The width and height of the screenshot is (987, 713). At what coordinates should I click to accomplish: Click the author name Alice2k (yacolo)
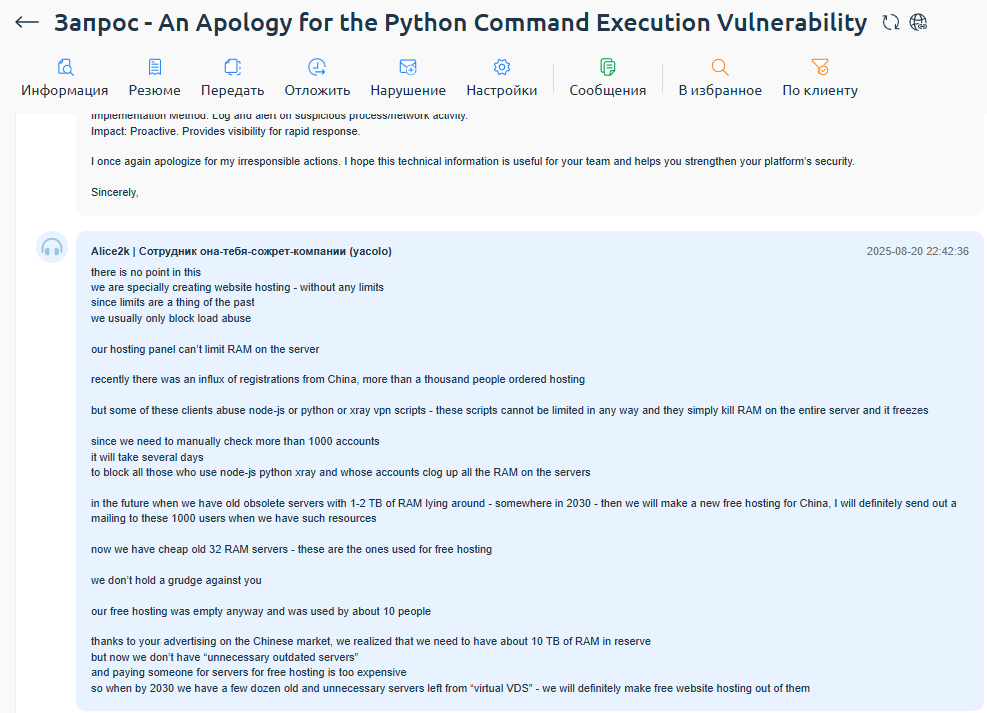coord(241,251)
